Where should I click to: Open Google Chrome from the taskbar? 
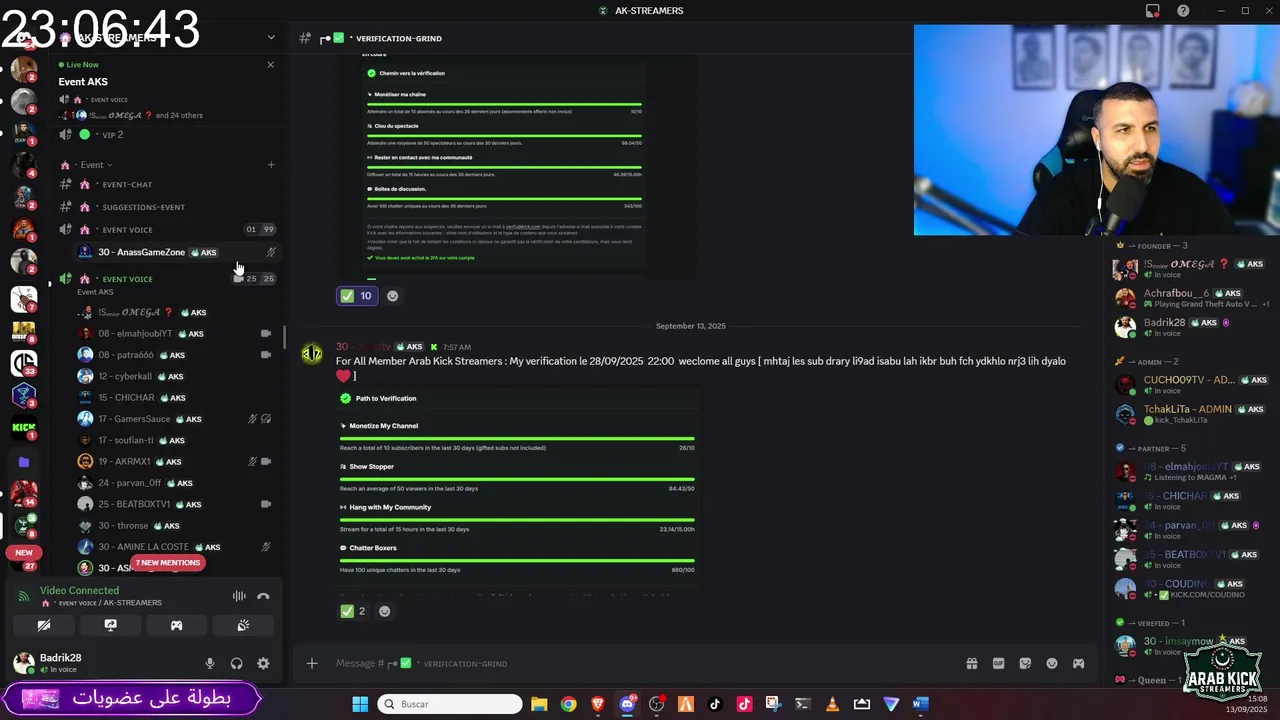[x=568, y=704]
